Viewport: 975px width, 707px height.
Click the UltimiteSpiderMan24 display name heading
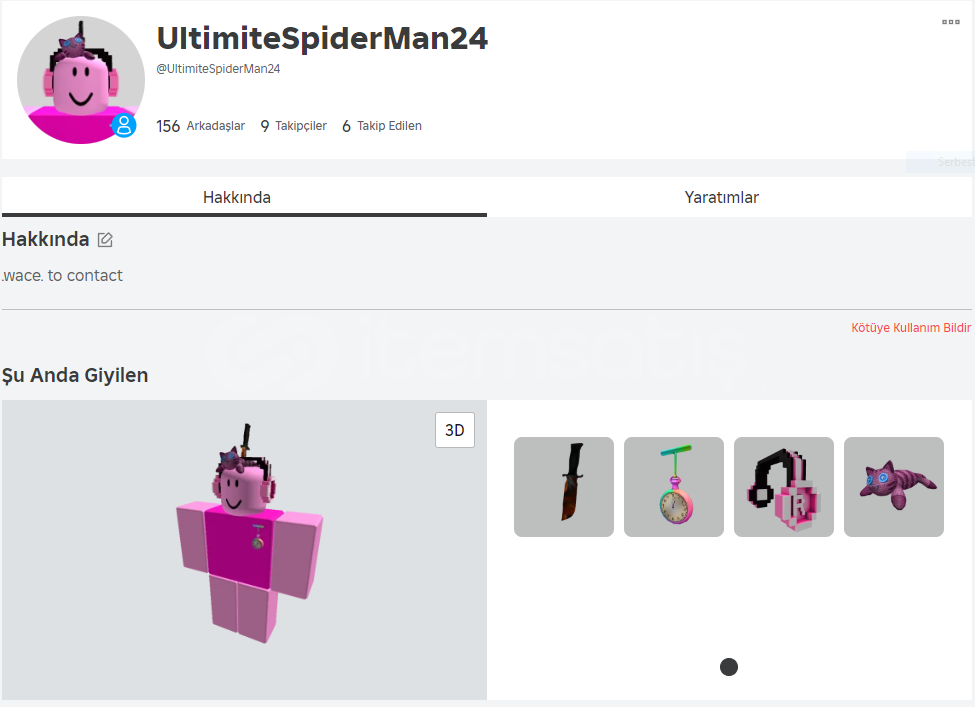point(322,38)
